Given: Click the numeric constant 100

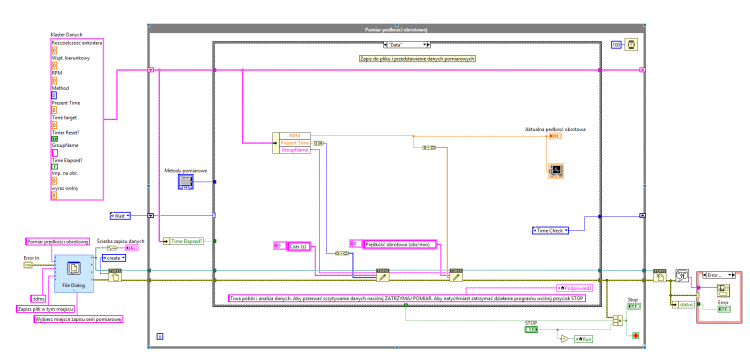Looking at the screenshot, I should (x=616, y=45).
